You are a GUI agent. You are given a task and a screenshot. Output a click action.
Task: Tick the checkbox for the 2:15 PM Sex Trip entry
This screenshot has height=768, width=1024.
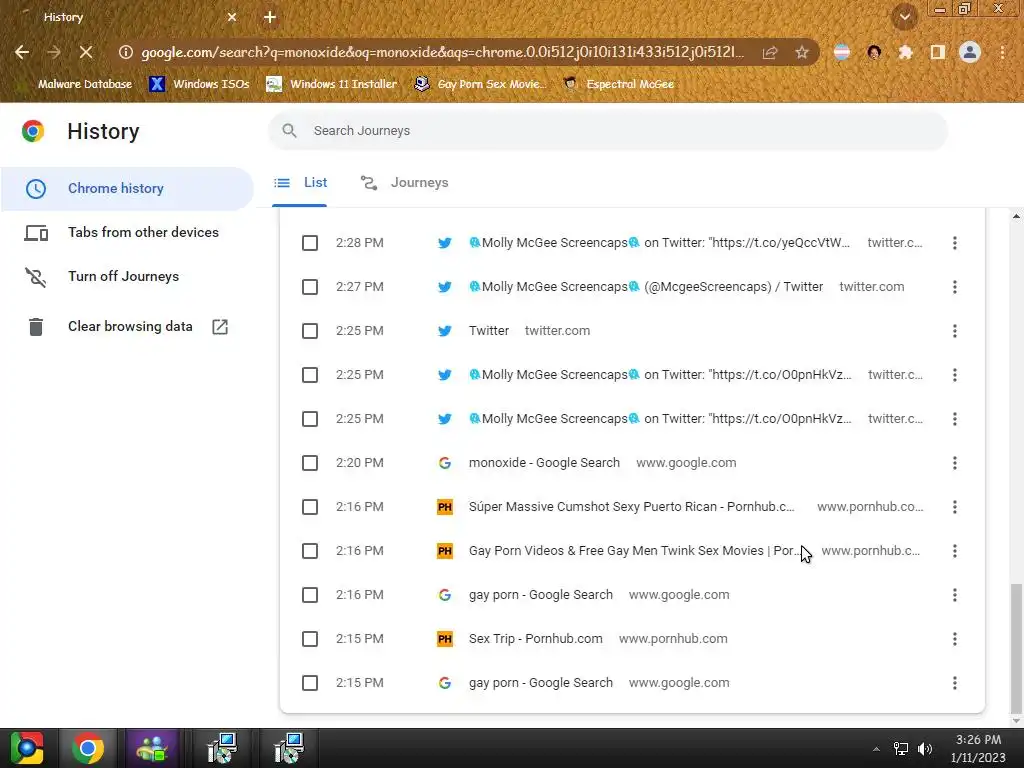(310, 639)
